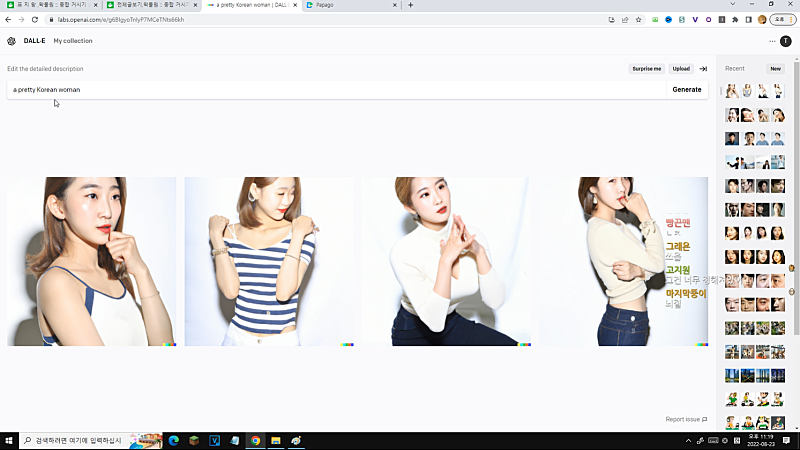The width and height of the screenshot is (800, 450).
Task: Open Microsoft Edge from the taskbar
Action: tap(173, 440)
